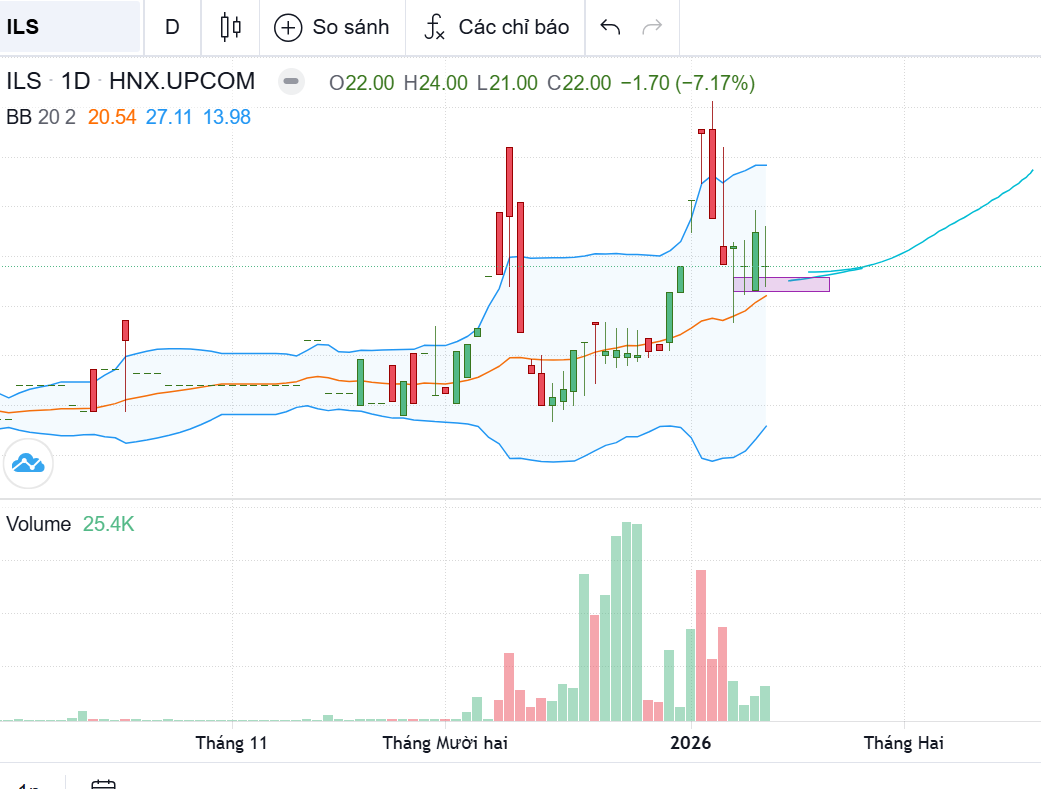The width and height of the screenshot is (1041, 789).
Task: Click the fx icon of indicators
Action: click(x=434, y=27)
